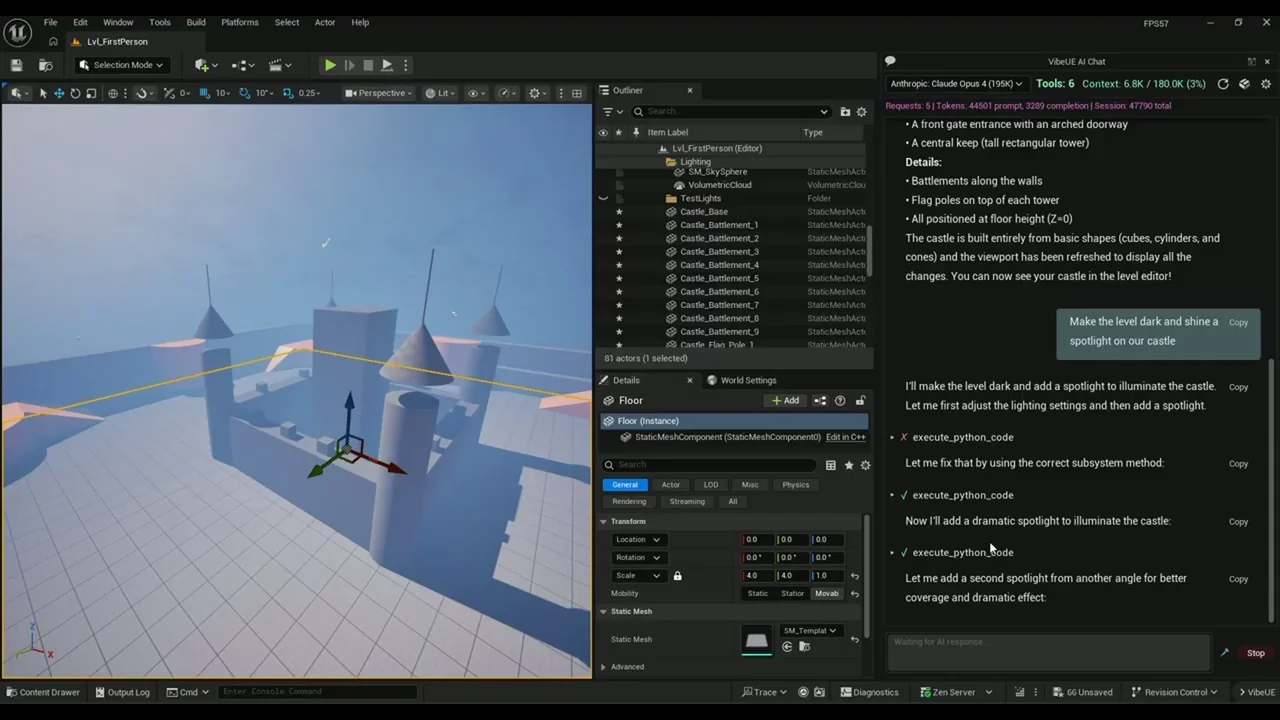Toggle the actor lock icon beside Add
1280x720 pixels.
pos(860,401)
